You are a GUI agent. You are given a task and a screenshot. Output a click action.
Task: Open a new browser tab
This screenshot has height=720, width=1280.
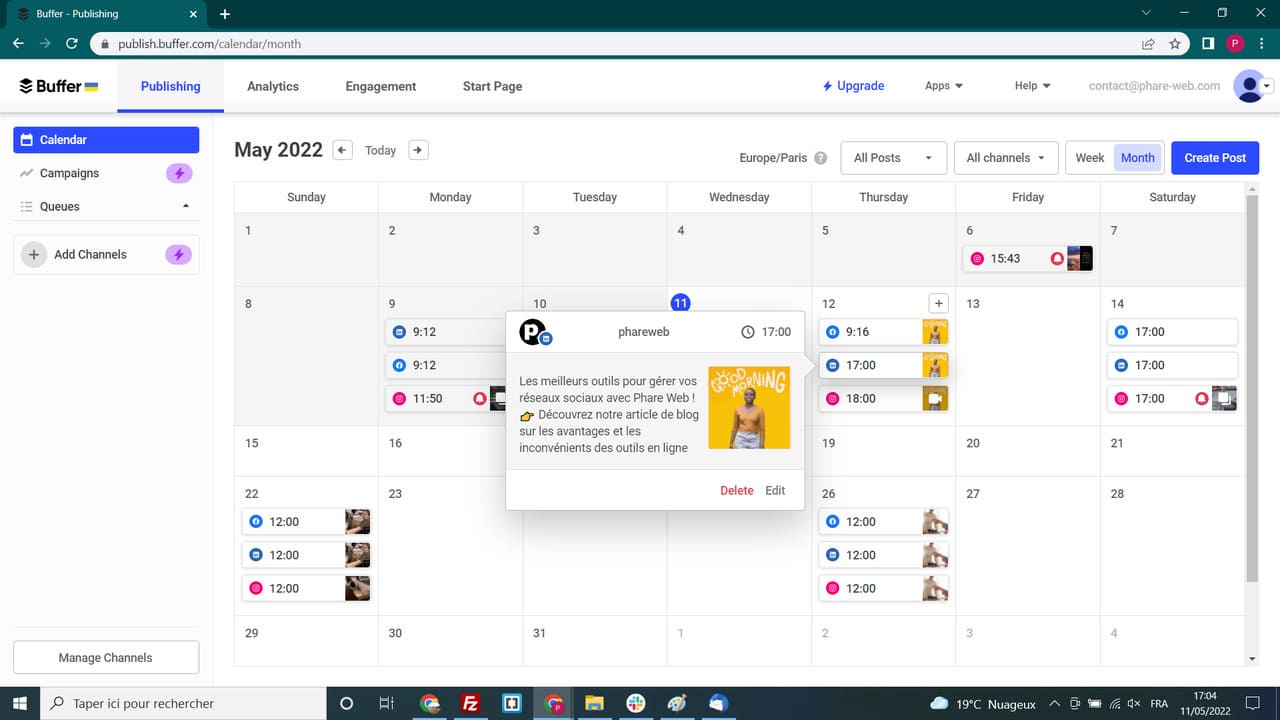click(x=225, y=14)
